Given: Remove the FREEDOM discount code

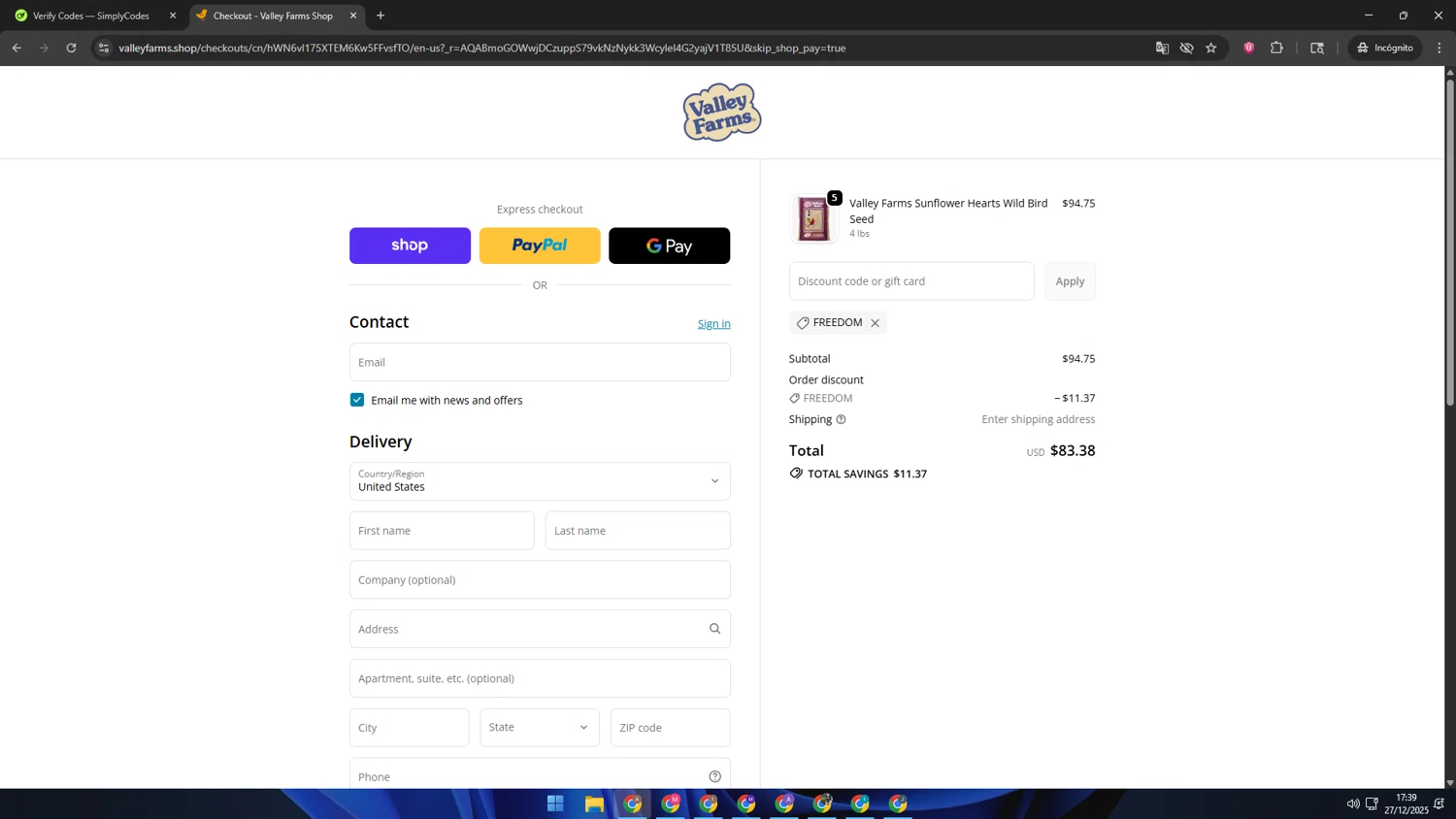Looking at the screenshot, I should pyautogui.click(x=875, y=323).
